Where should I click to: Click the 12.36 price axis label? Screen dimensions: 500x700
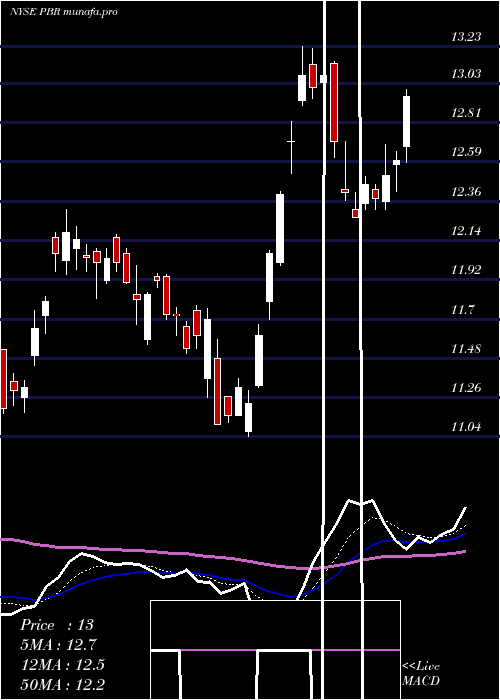466,192
